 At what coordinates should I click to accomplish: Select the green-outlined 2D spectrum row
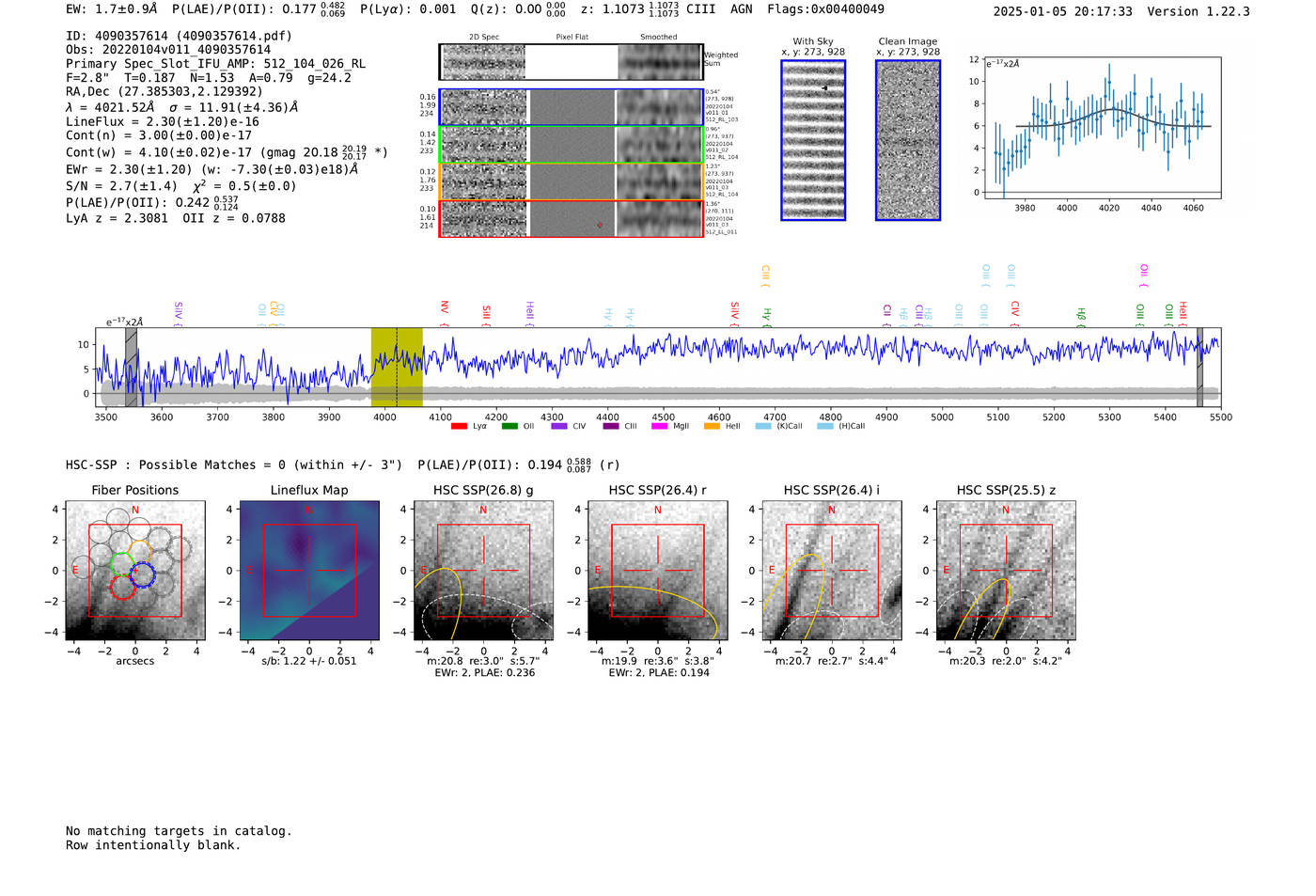pos(571,145)
